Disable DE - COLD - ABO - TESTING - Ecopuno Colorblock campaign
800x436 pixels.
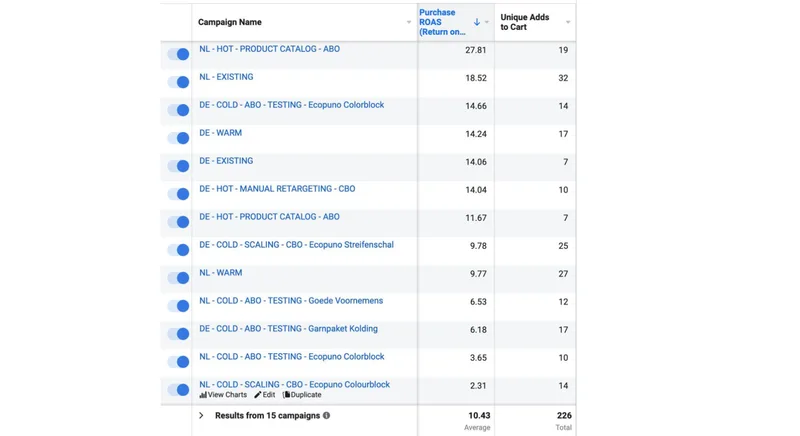pos(178,110)
